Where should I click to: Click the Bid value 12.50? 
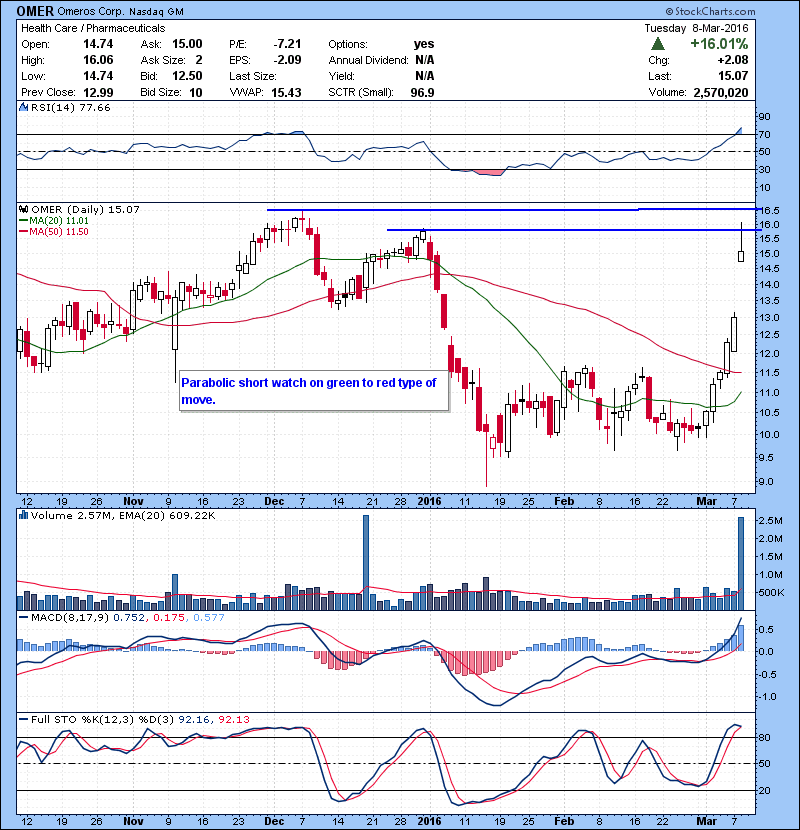click(x=187, y=76)
